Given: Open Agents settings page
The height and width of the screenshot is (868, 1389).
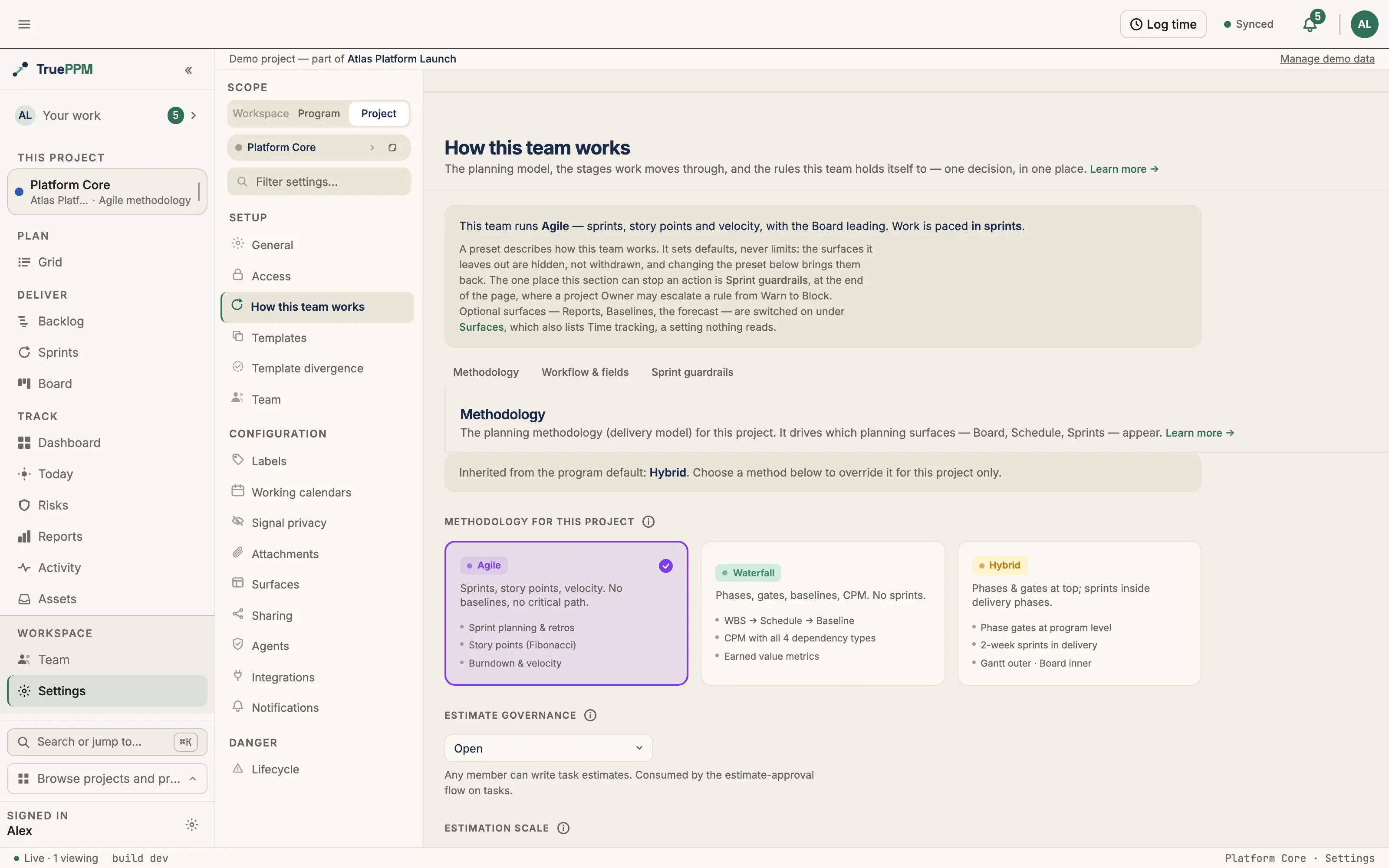Looking at the screenshot, I should coord(317,646).
